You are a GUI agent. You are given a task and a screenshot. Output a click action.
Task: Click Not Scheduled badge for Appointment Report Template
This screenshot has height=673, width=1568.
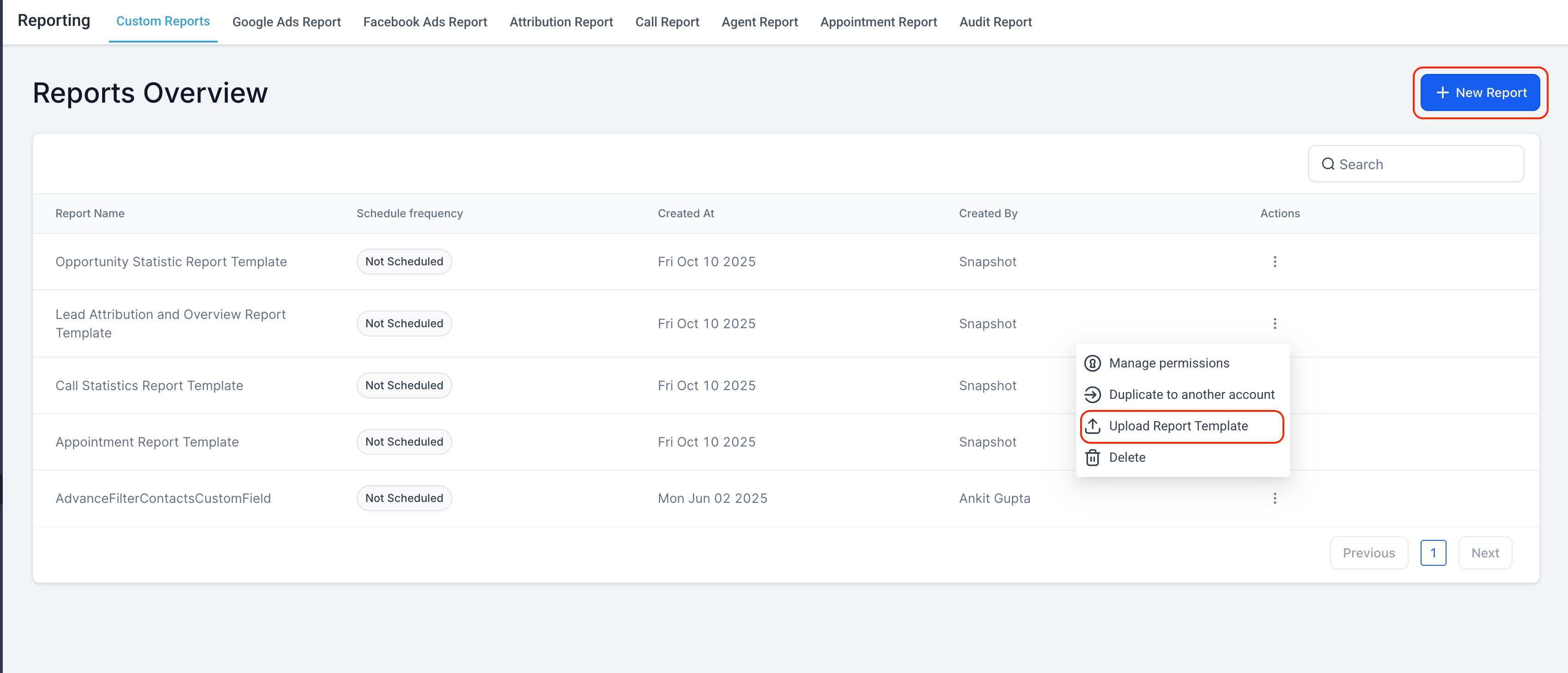404,442
